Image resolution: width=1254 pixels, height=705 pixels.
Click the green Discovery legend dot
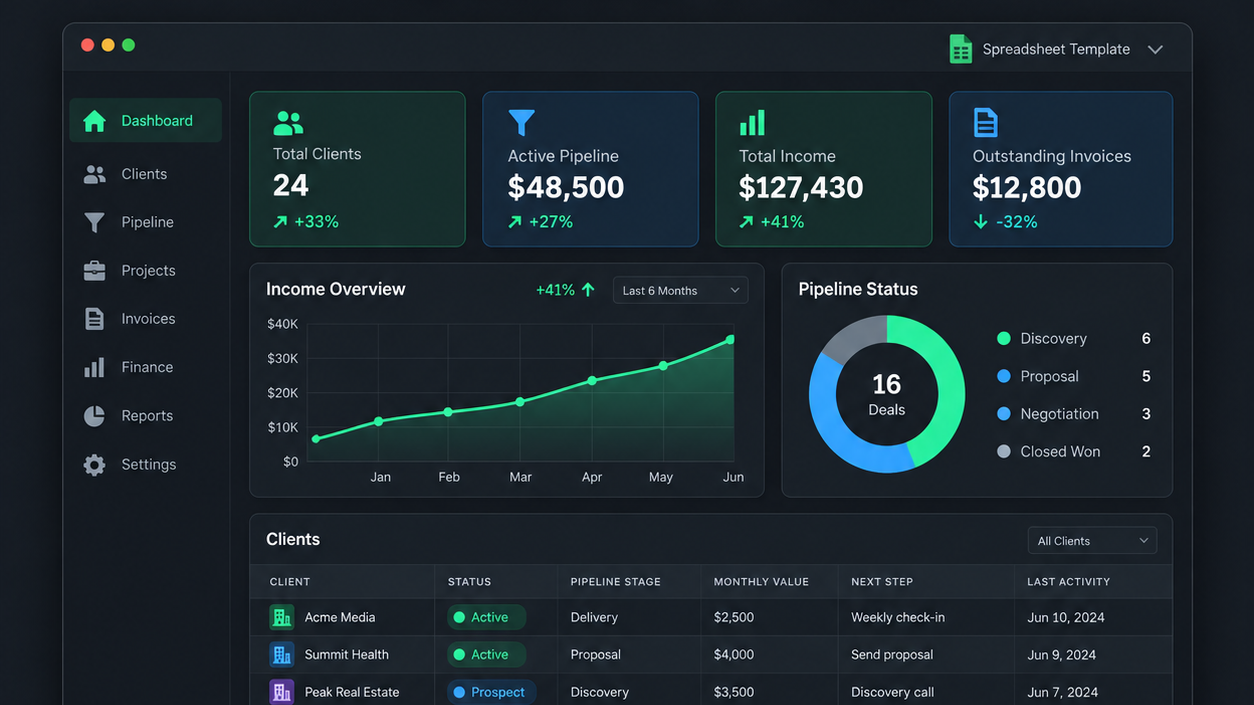click(1004, 339)
